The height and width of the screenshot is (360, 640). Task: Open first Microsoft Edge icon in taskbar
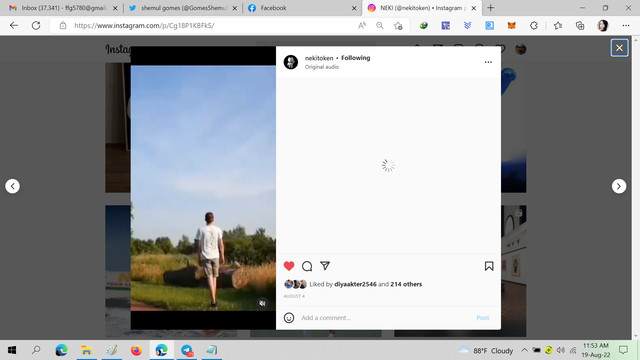tap(61, 350)
